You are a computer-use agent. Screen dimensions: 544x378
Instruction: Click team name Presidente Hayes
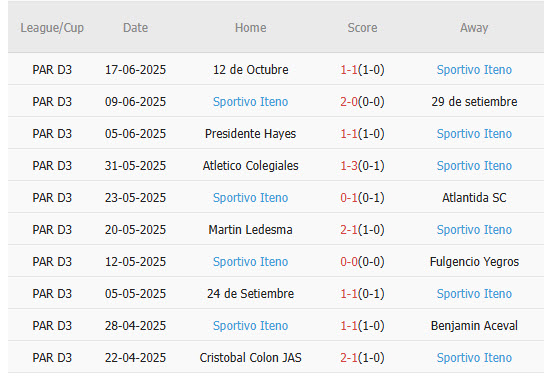(x=250, y=134)
